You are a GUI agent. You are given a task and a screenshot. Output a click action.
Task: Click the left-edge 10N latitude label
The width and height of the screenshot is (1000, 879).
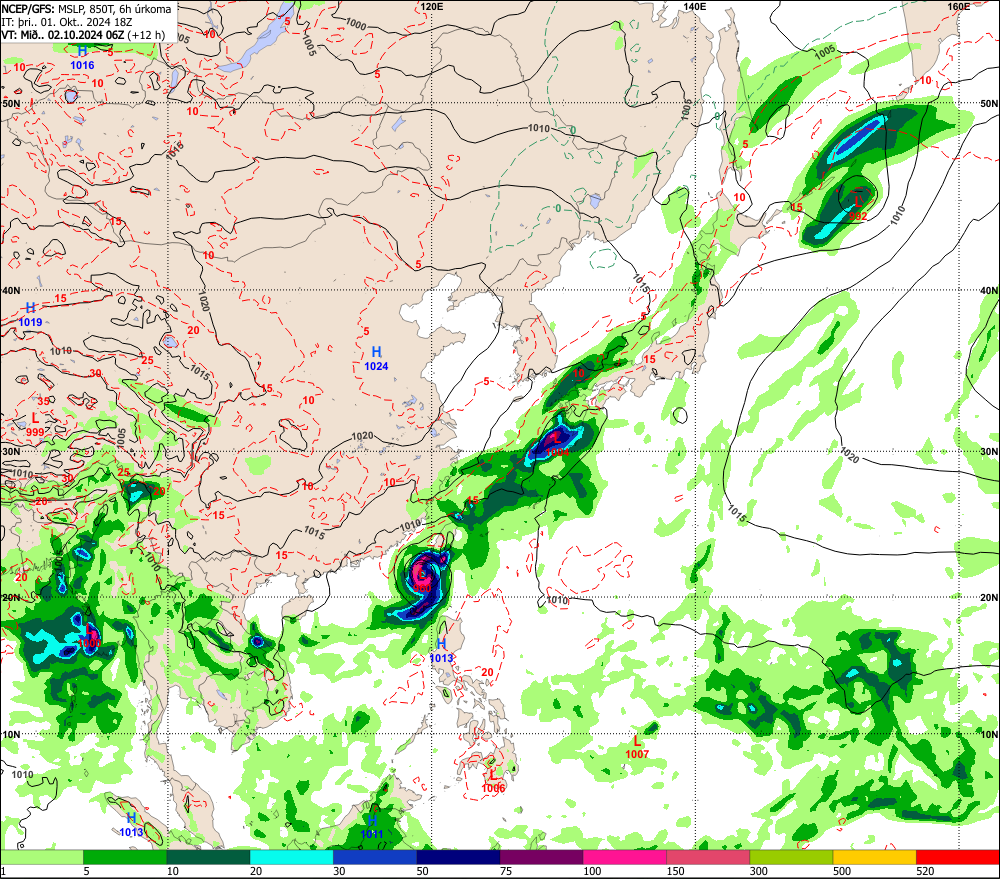click(11, 735)
